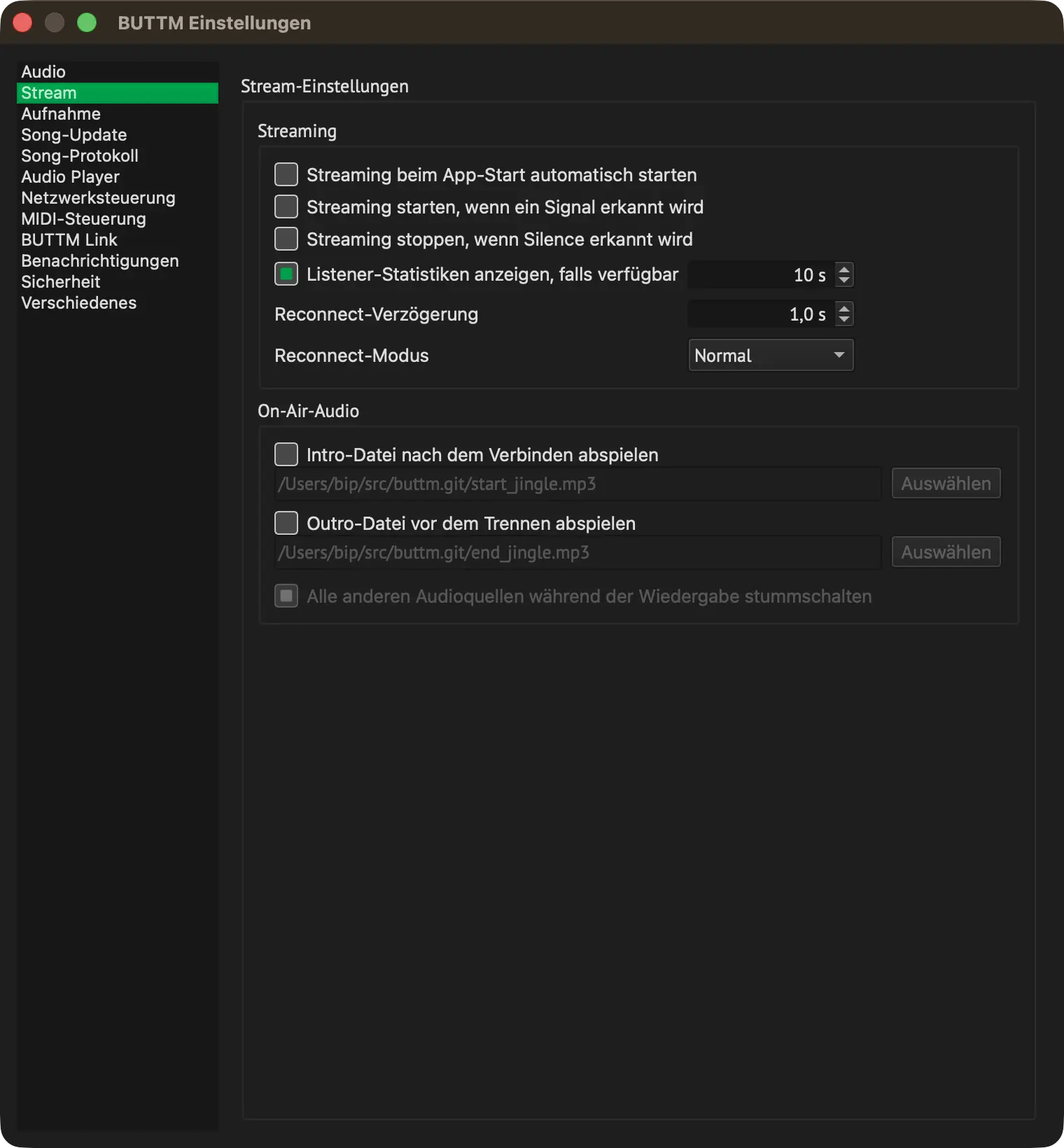Switch to Netzwerksteuerung settings
The image size is (1064, 1148).
(x=118, y=198)
